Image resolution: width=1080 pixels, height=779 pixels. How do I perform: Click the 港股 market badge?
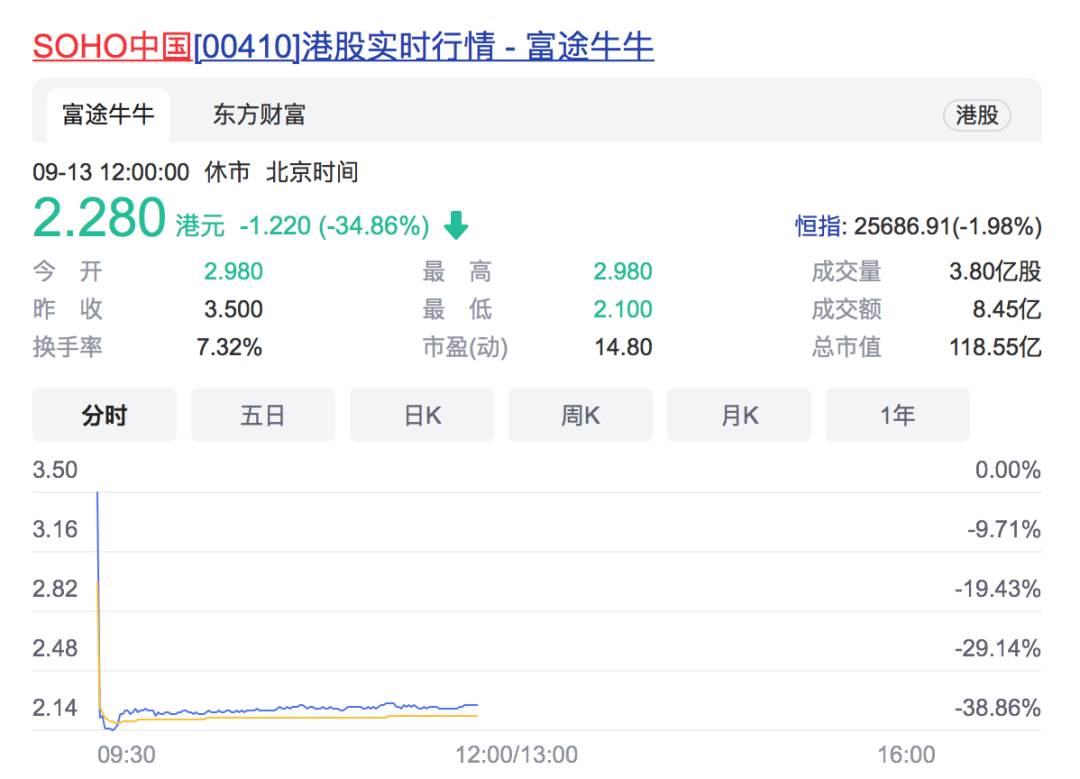(x=976, y=115)
